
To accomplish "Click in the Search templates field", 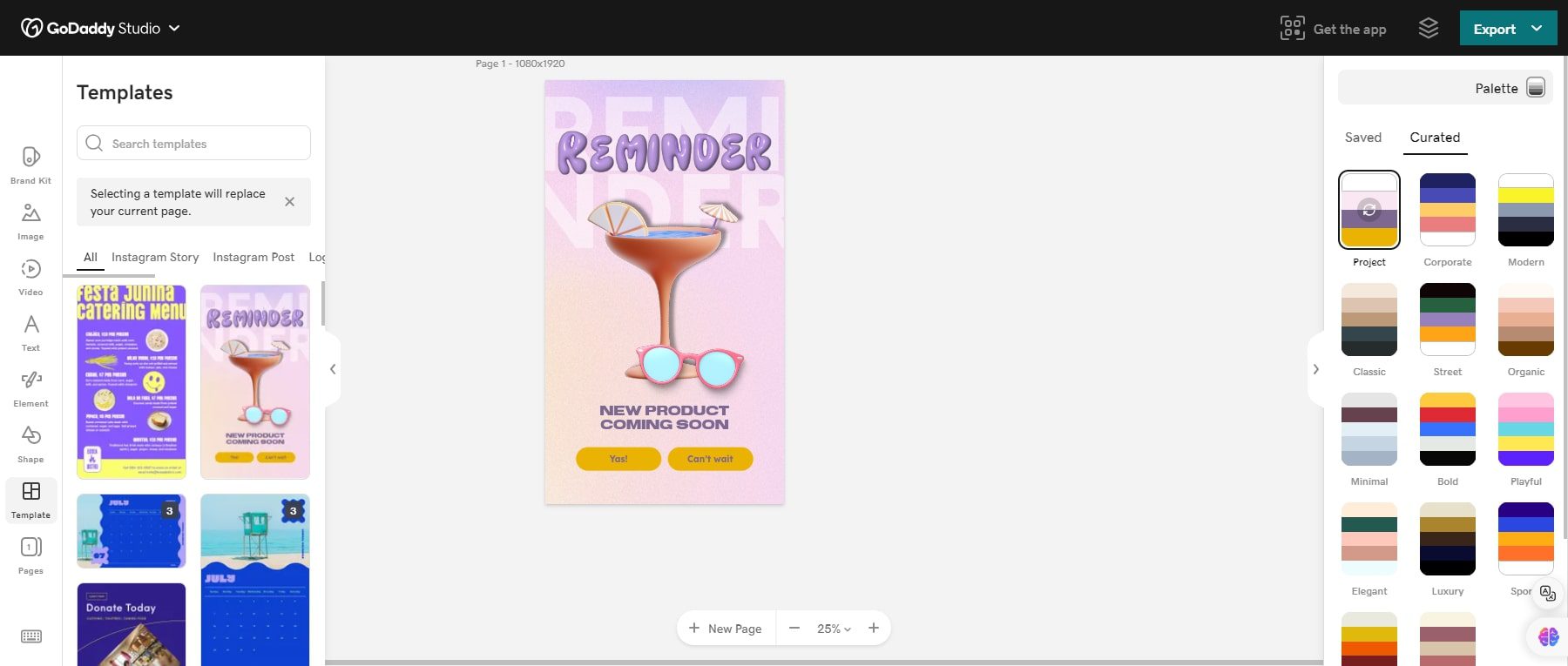I will [193, 143].
